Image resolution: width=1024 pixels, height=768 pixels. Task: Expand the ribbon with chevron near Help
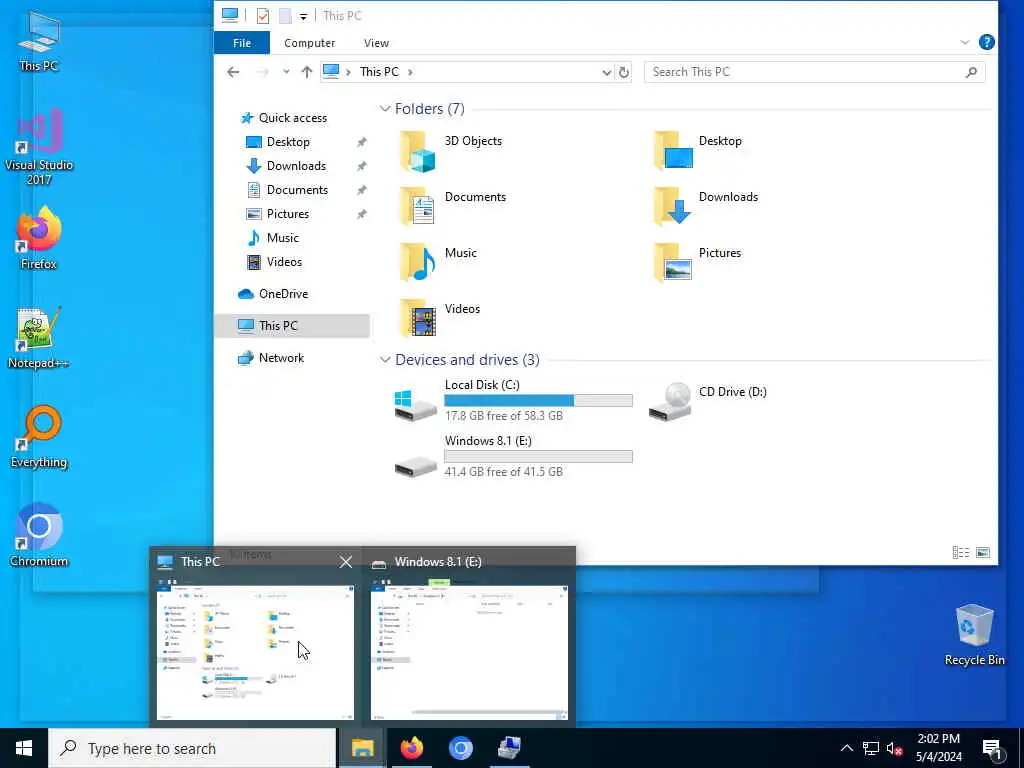[x=965, y=42]
